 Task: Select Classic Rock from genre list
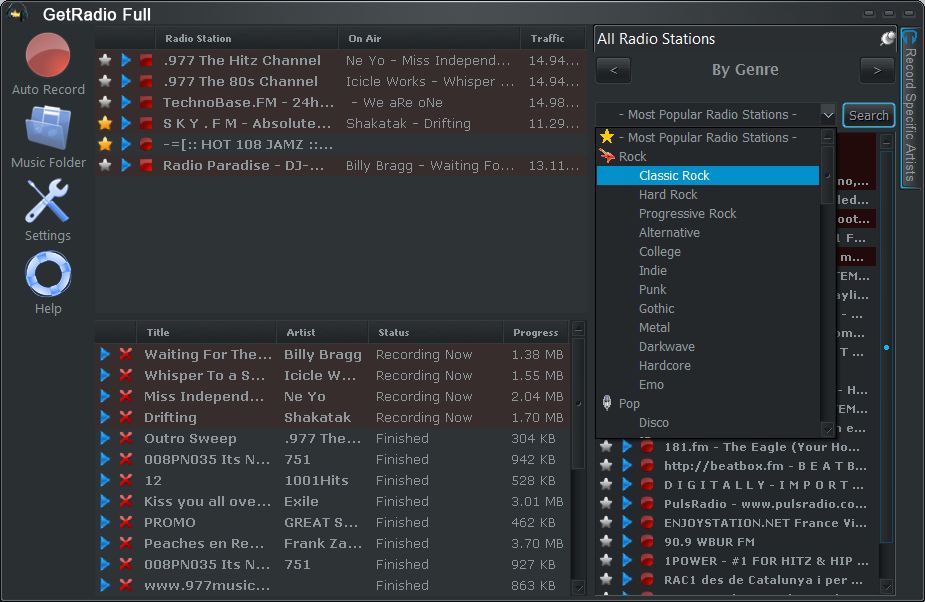click(x=674, y=176)
